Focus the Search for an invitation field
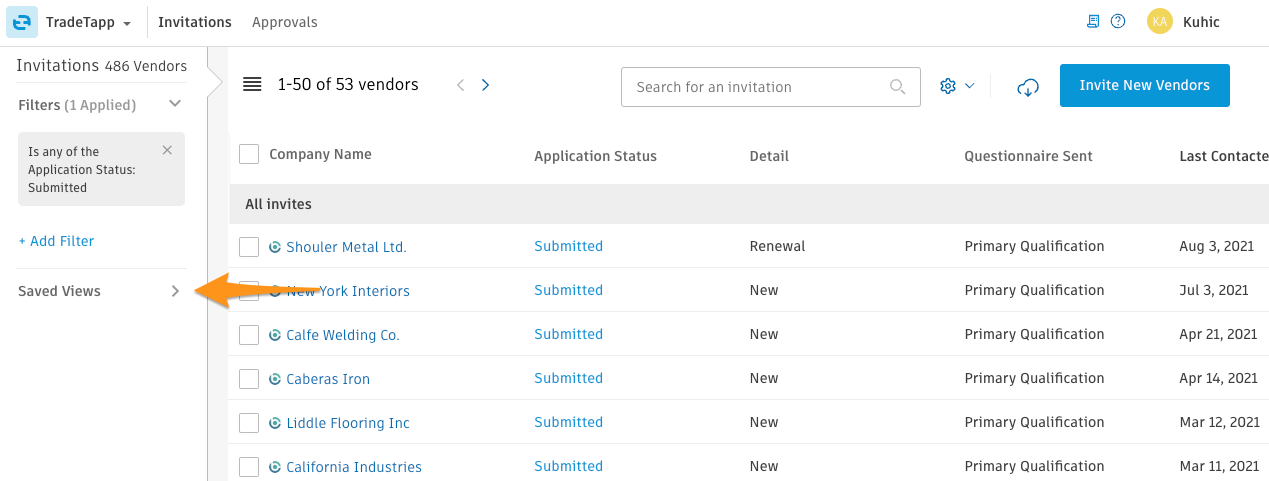The width and height of the screenshot is (1269, 481). [x=771, y=87]
